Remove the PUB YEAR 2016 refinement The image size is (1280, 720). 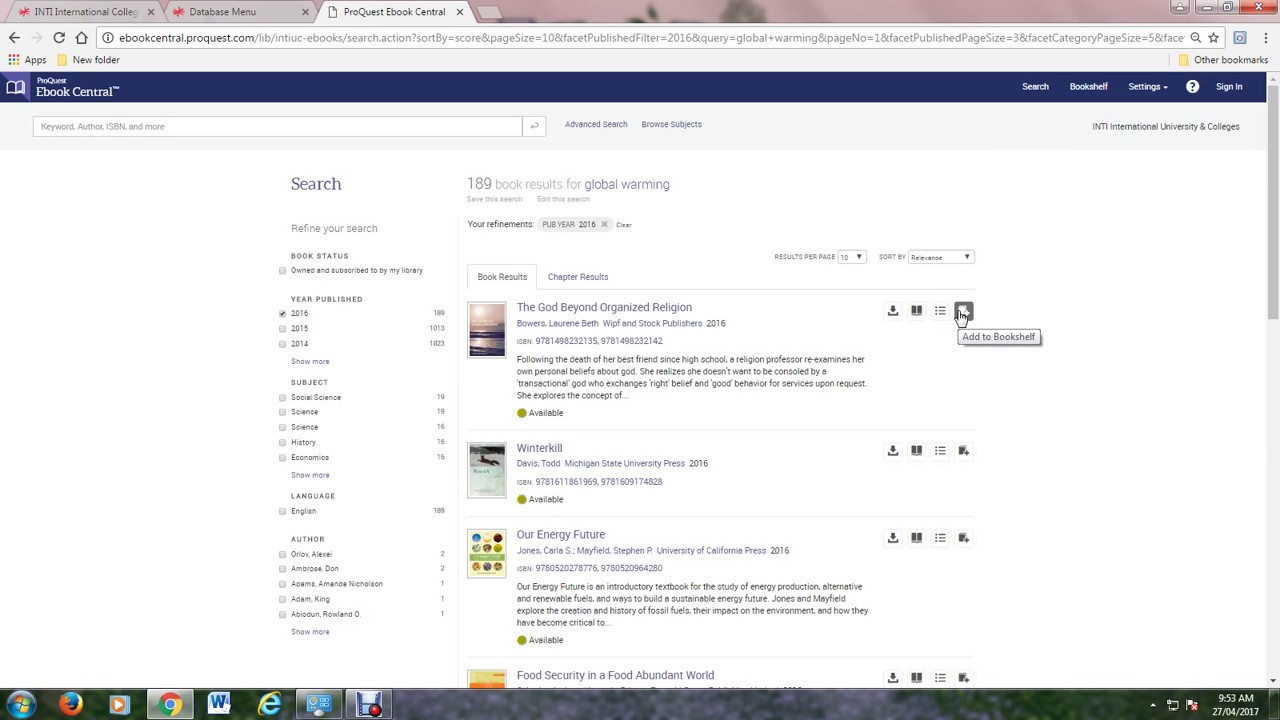click(x=604, y=225)
